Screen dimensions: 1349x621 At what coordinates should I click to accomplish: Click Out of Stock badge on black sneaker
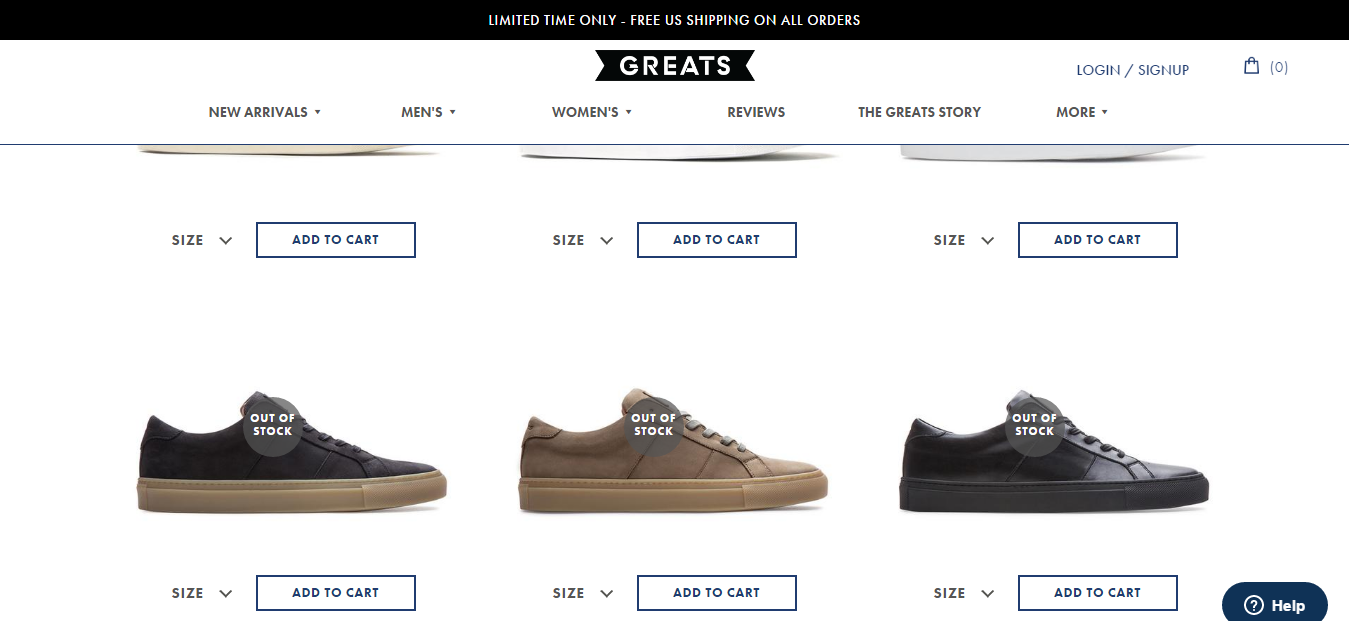(1034, 425)
